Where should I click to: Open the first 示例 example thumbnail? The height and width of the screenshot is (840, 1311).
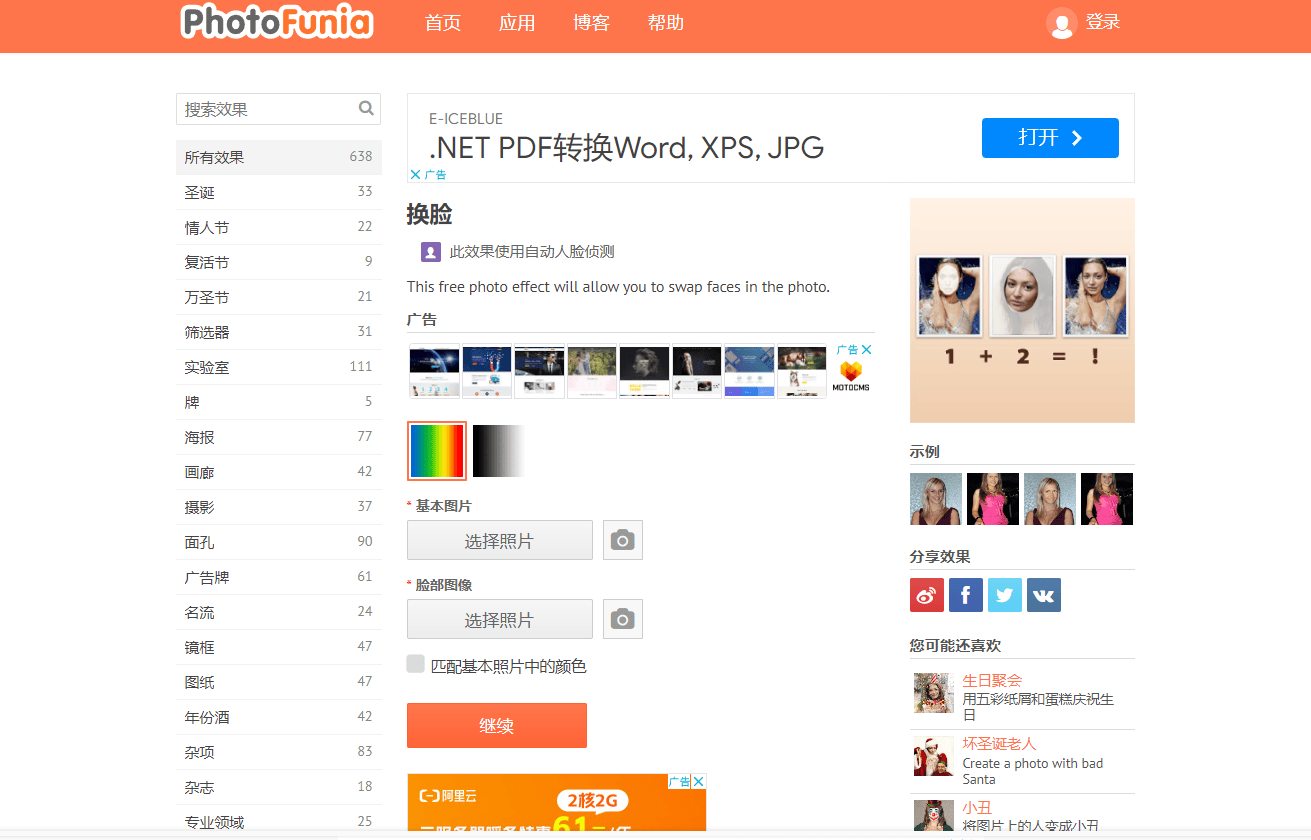(935, 498)
